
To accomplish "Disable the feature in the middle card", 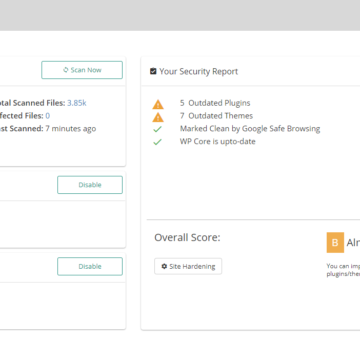I will (x=90, y=185).
